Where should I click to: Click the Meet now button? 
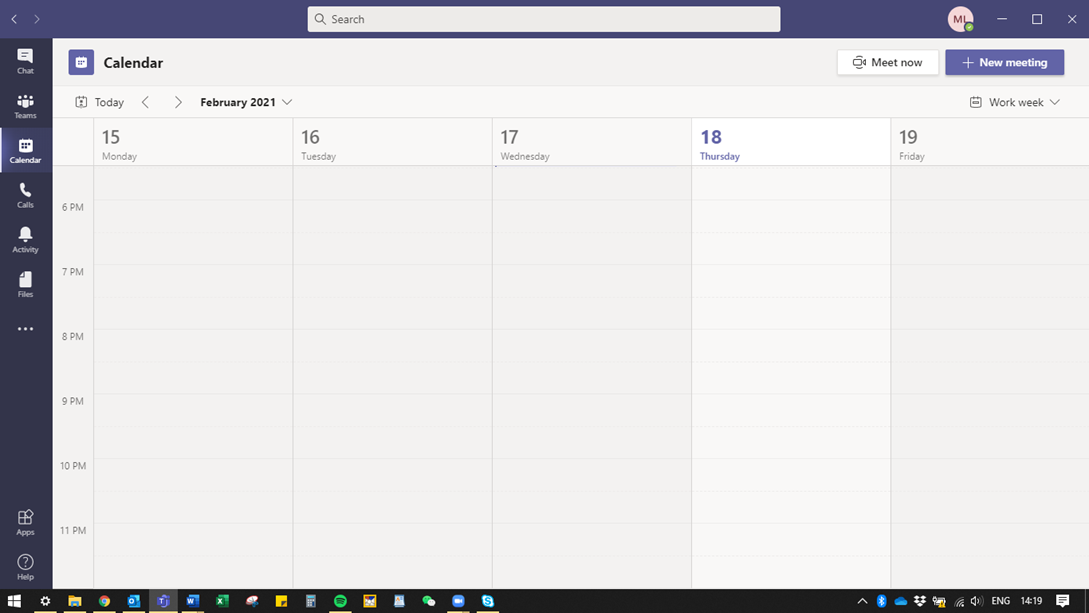click(887, 62)
